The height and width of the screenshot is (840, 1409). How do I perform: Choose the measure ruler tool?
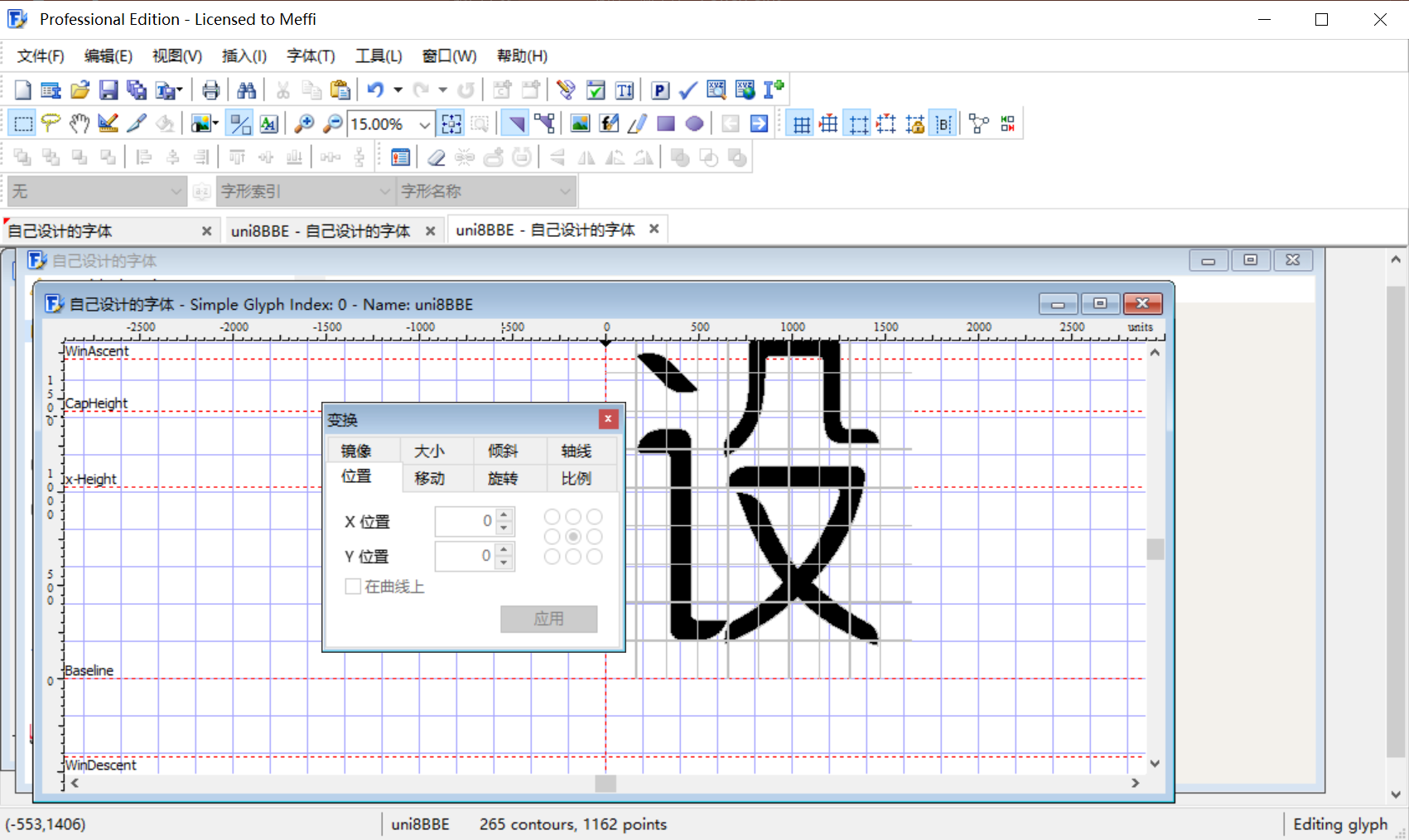tap(108, 124)
